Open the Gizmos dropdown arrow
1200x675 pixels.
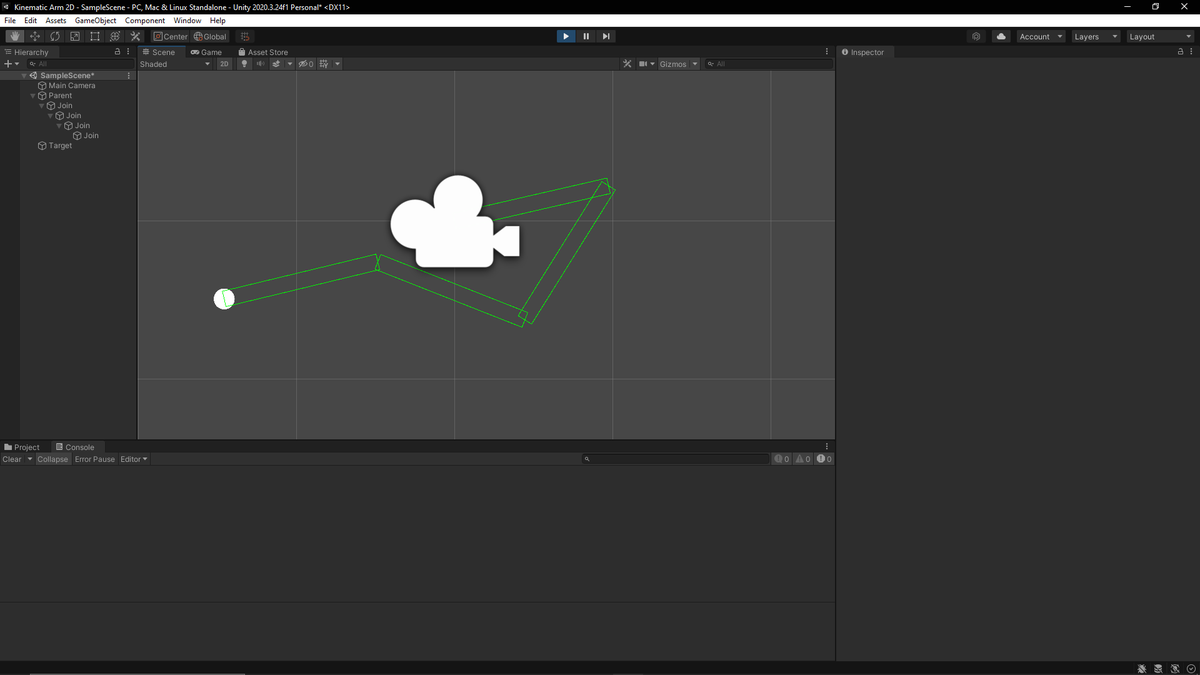point(695,64)
